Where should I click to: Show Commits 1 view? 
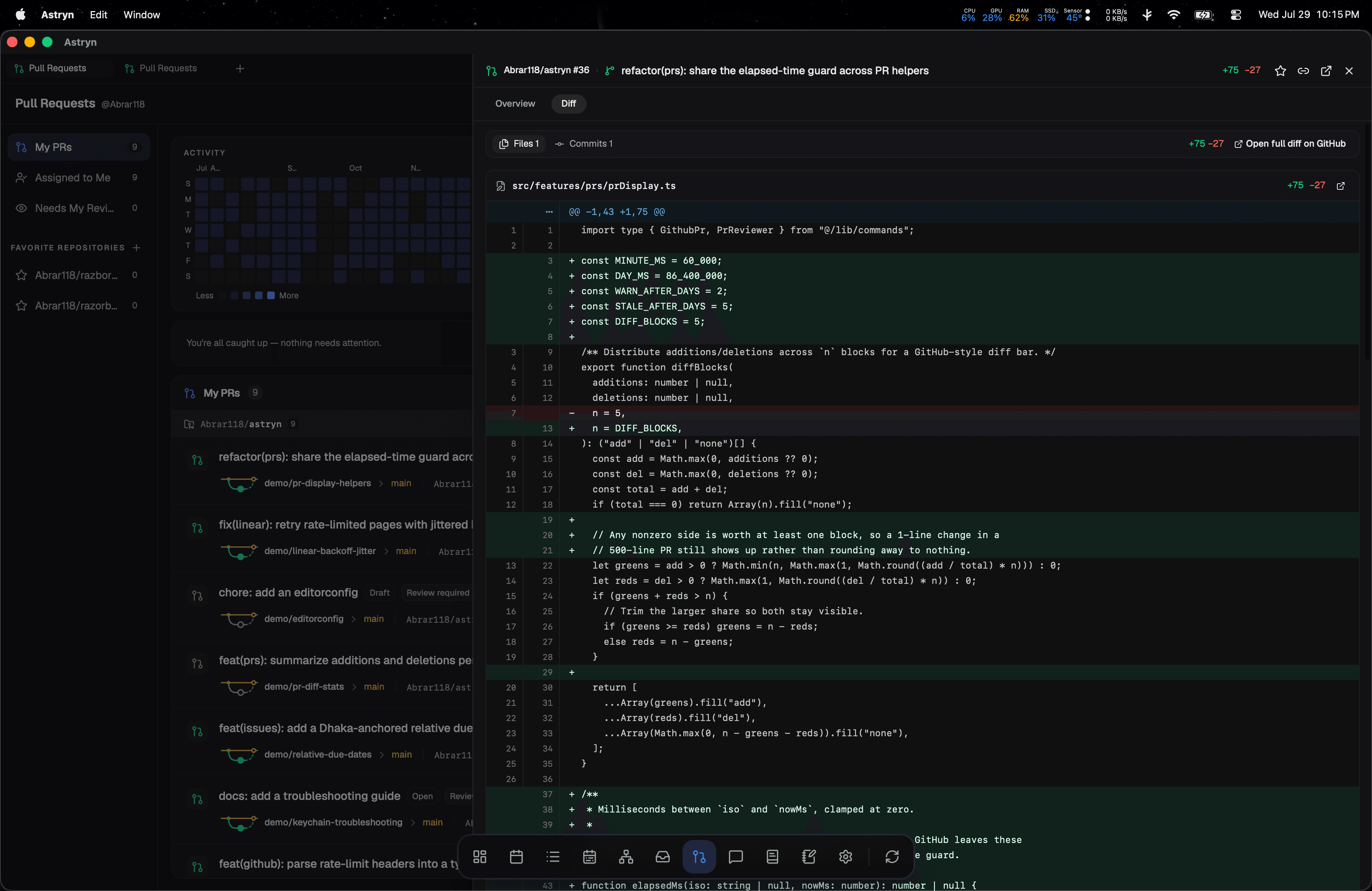584,144
